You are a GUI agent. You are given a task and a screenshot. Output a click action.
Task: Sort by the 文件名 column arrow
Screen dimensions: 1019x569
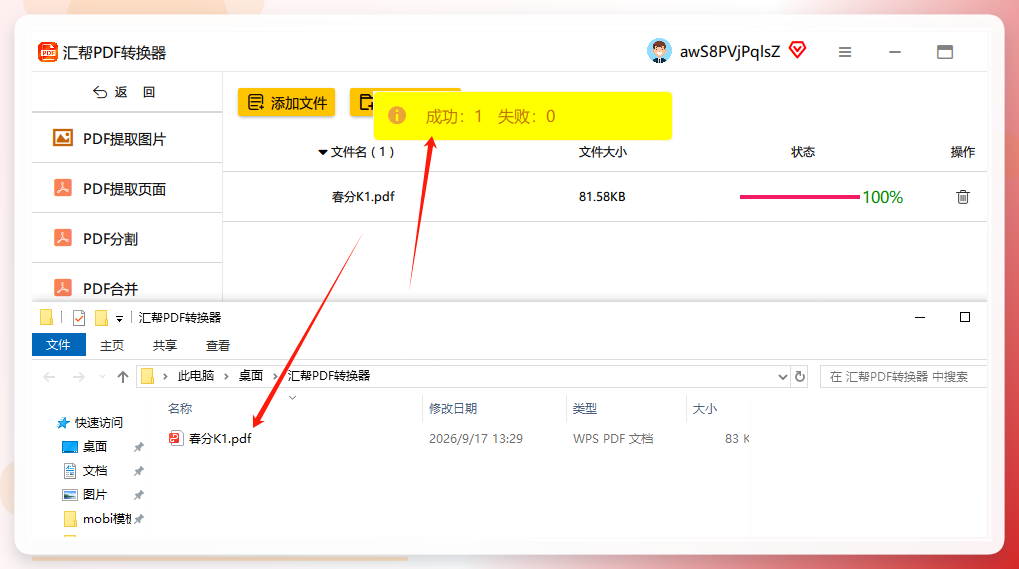coord(322,153)
